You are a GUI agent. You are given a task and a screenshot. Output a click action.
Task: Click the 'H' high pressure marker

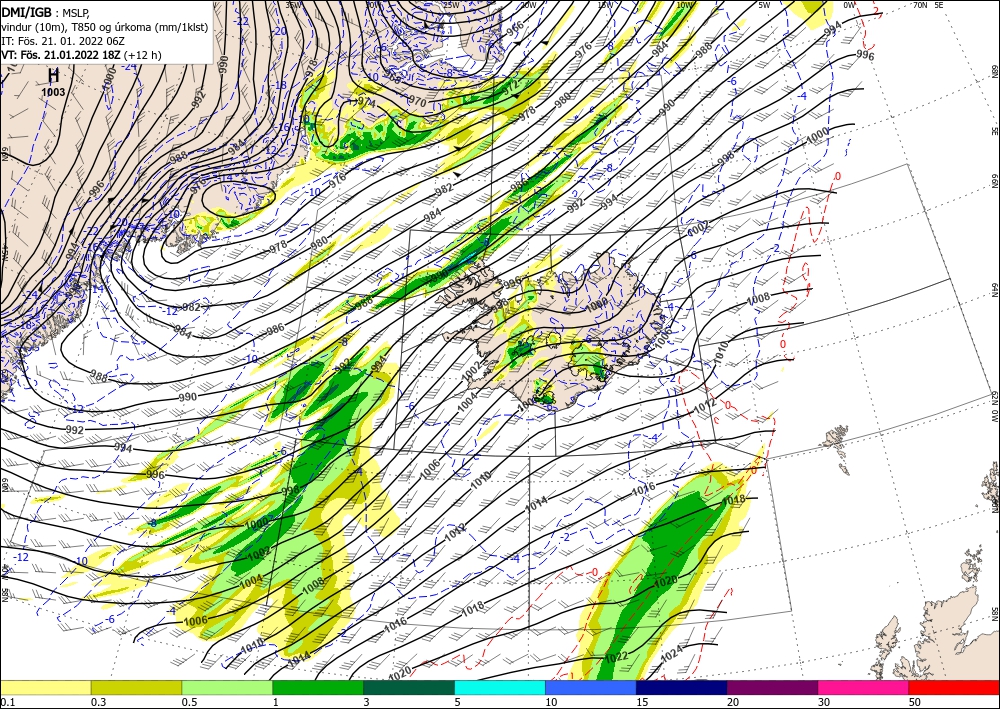point(54,76)
